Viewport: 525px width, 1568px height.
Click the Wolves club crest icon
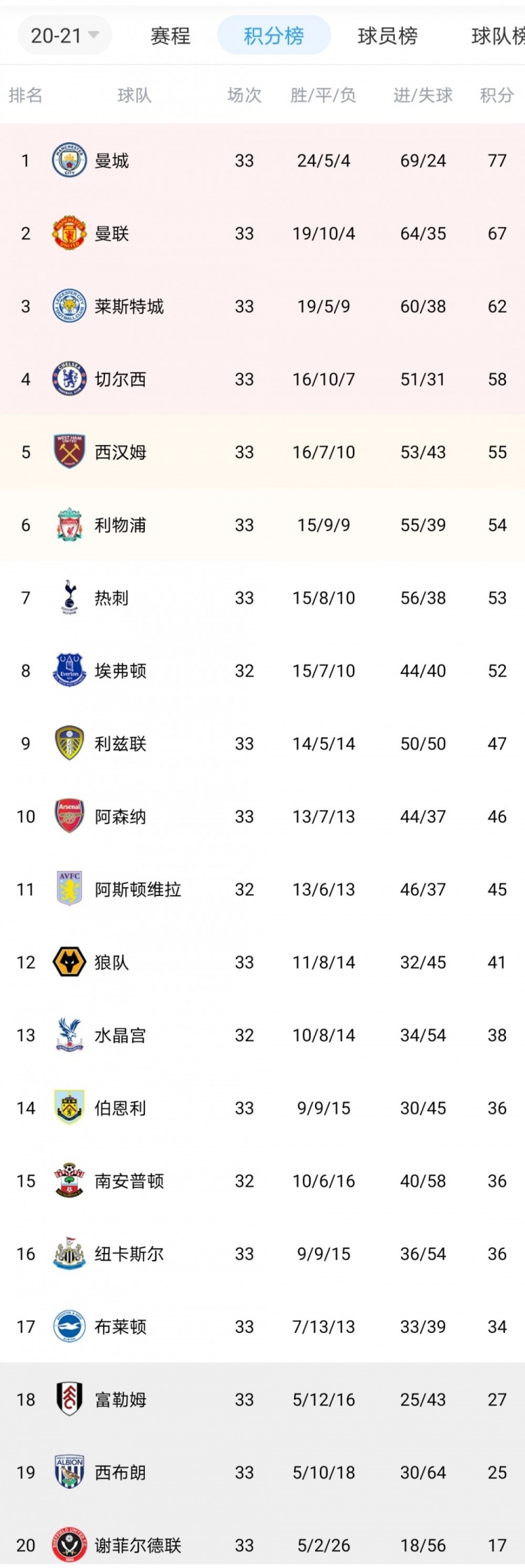pyautogui.click(x=68, y=962)
